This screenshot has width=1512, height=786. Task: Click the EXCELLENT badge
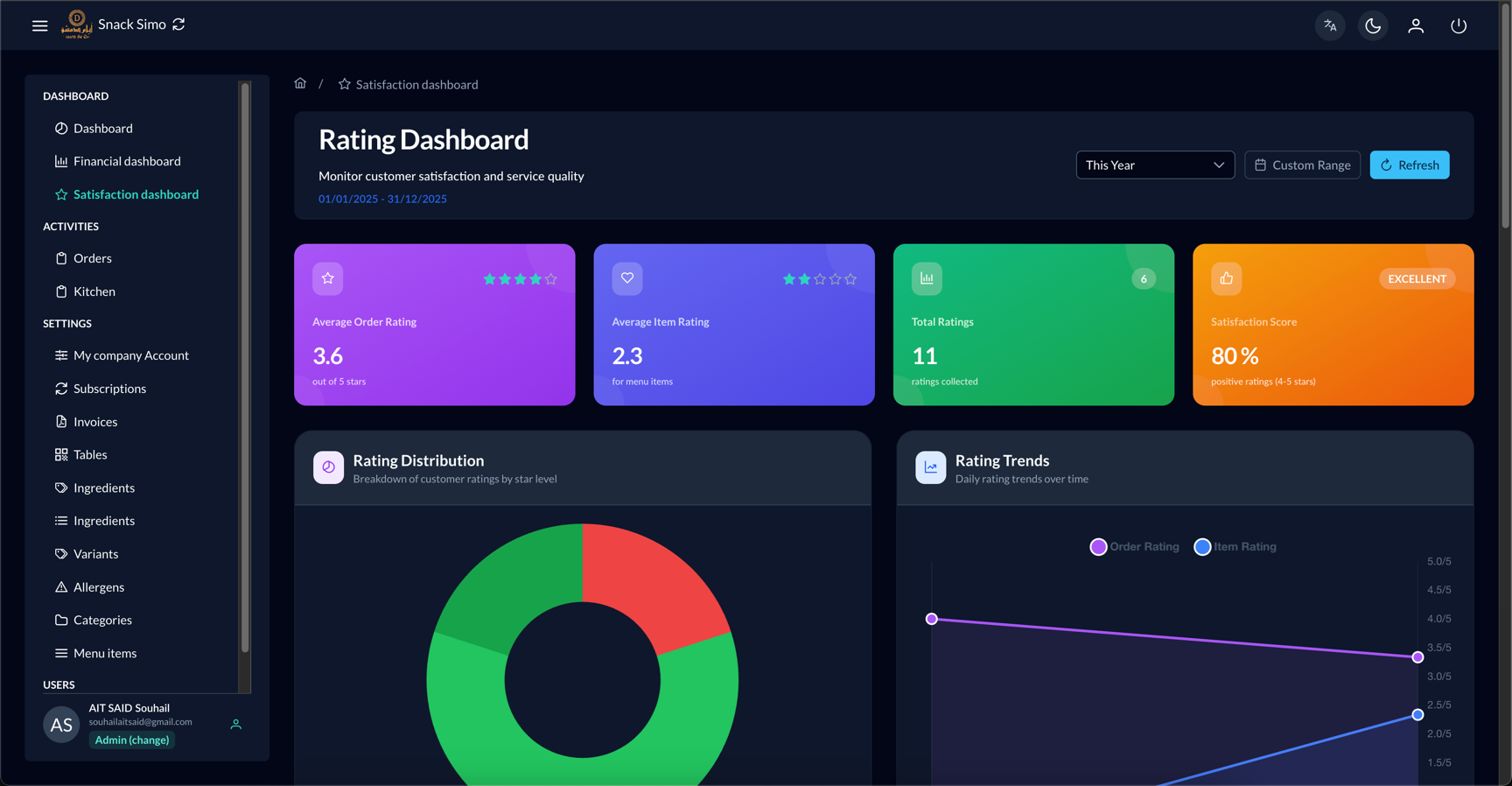point(1417,278)
